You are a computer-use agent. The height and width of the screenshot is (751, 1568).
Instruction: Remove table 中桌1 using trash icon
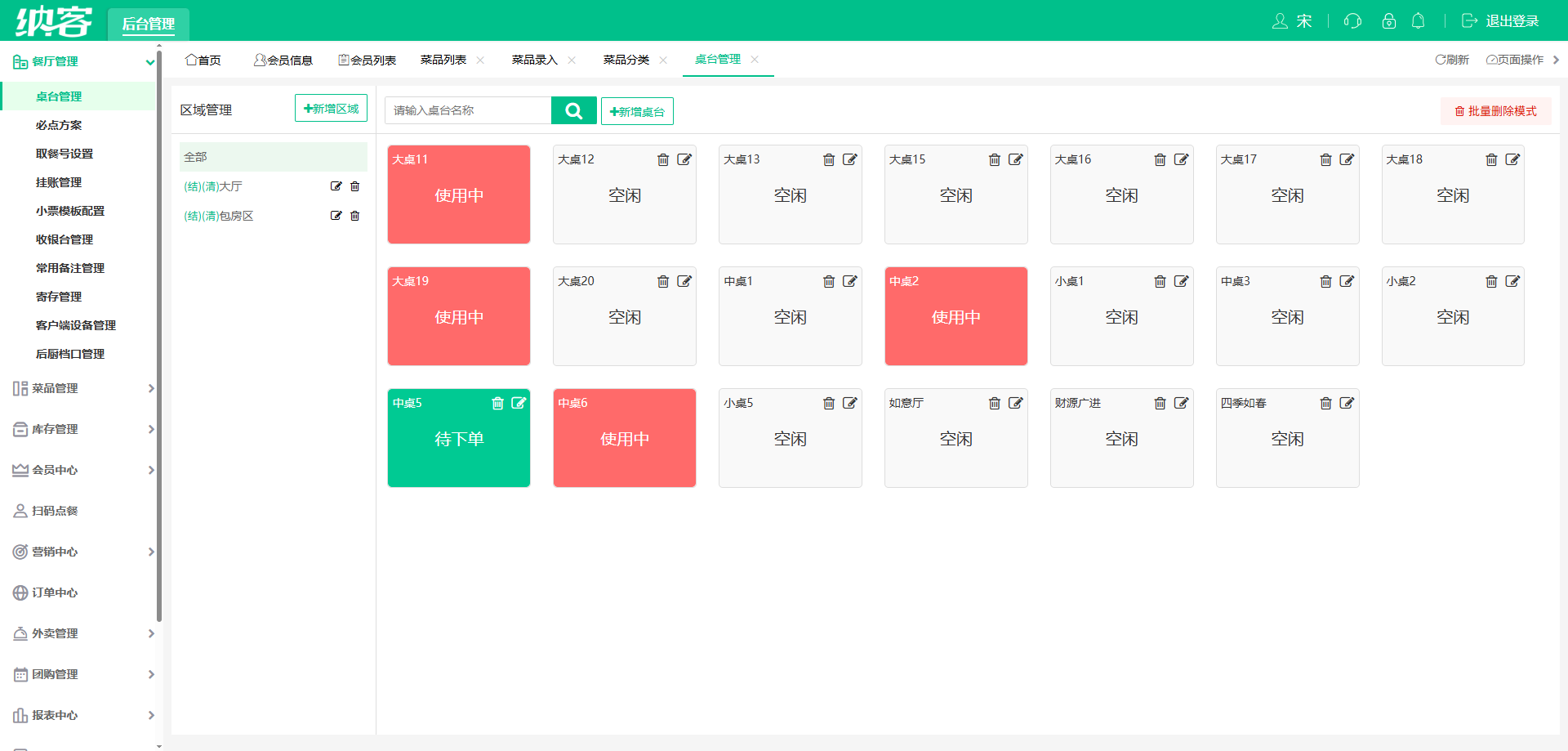click(x=829, y=281)
